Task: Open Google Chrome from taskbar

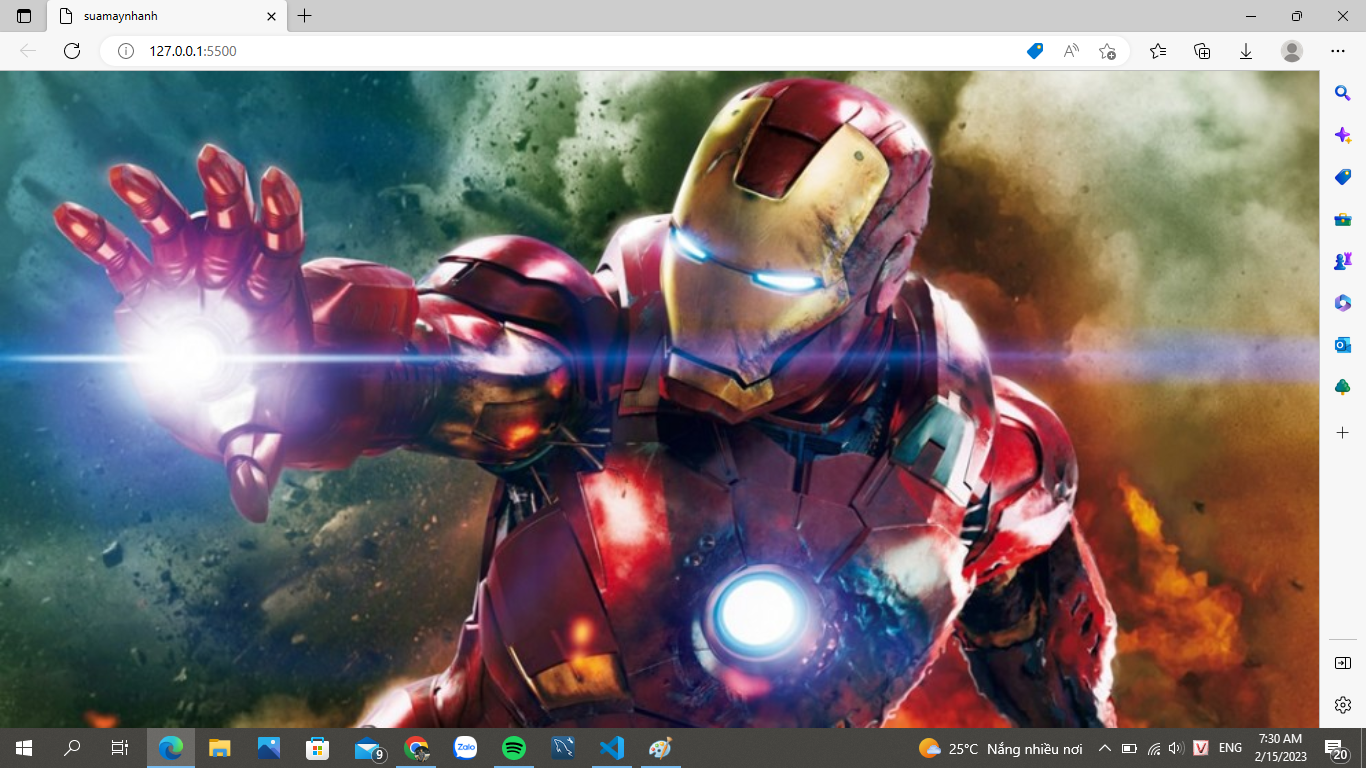Action: pos(416,748)
